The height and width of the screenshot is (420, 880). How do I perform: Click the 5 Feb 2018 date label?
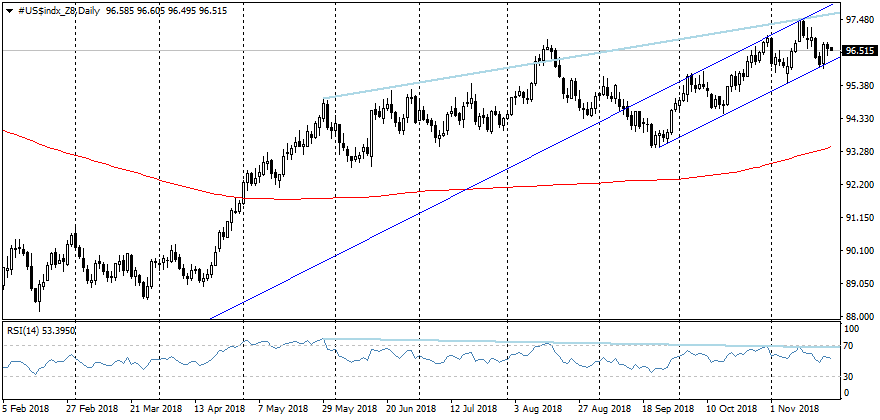(25, 409)
